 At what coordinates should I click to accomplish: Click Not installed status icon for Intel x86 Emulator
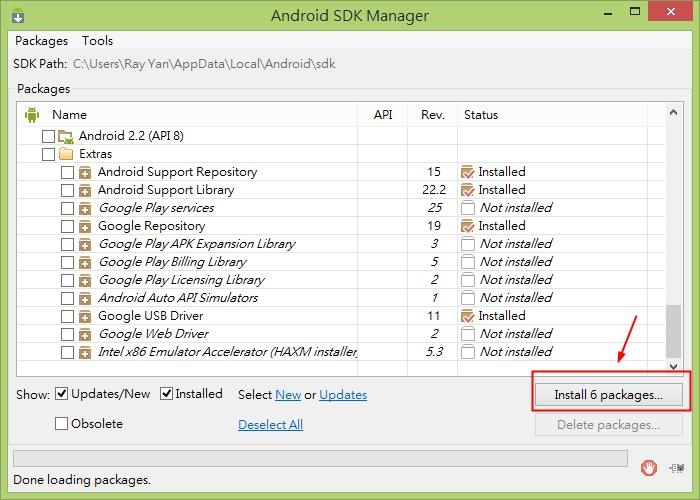pos(467,352)
